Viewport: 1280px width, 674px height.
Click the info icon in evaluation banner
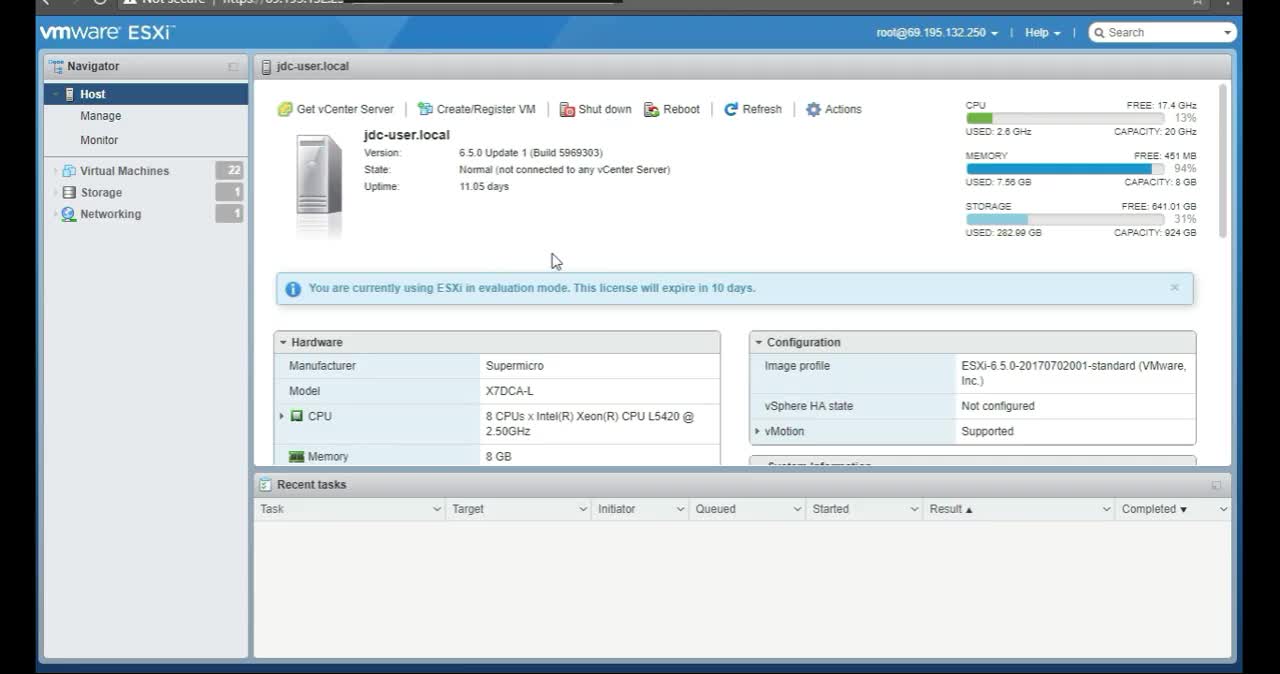pyautogui.click(x=293, y=289)
